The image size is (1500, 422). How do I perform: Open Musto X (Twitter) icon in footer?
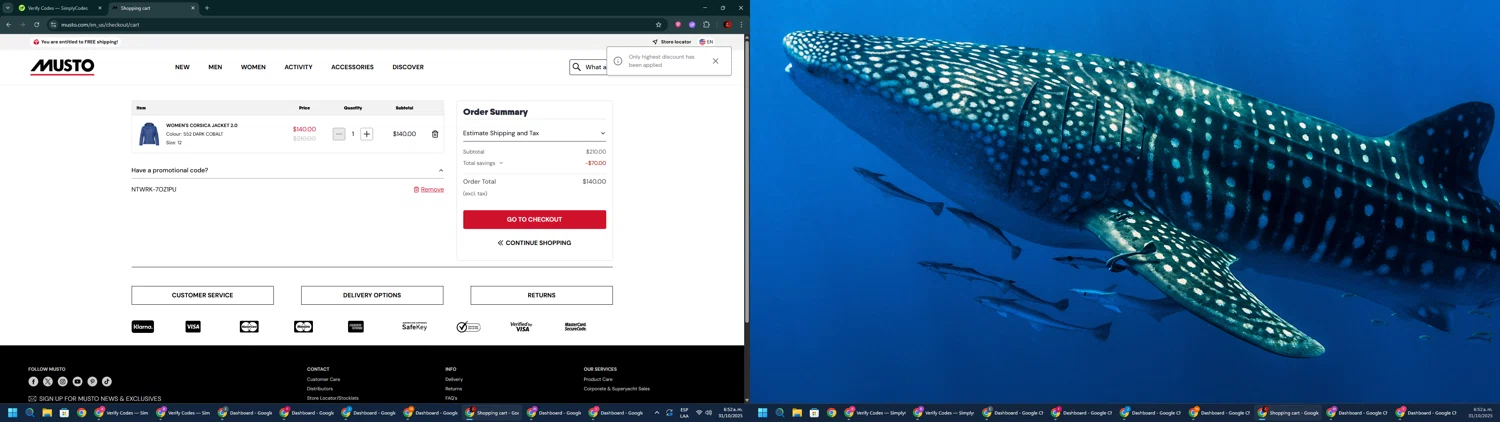(48, 381)
